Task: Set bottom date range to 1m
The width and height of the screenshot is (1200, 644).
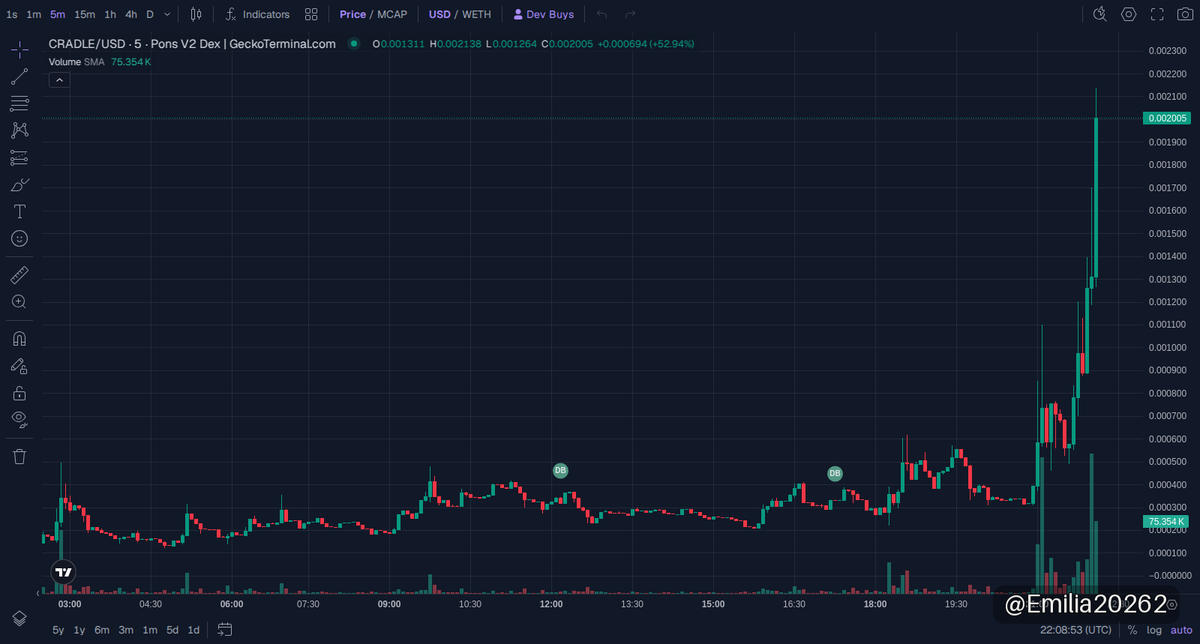Action: (x=150, y=630)
